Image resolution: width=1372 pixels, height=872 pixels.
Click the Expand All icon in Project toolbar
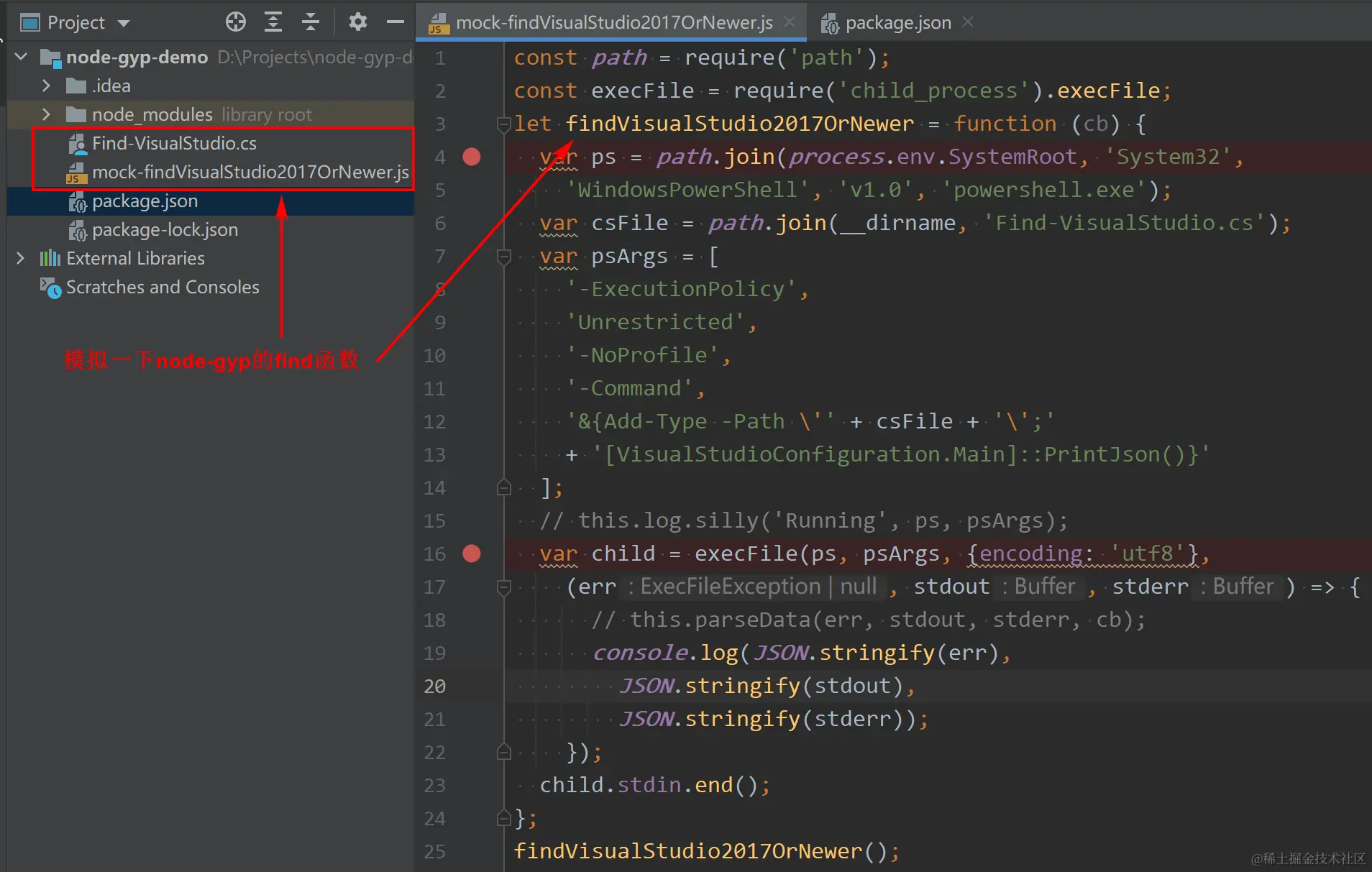click(x=273, y=22)
